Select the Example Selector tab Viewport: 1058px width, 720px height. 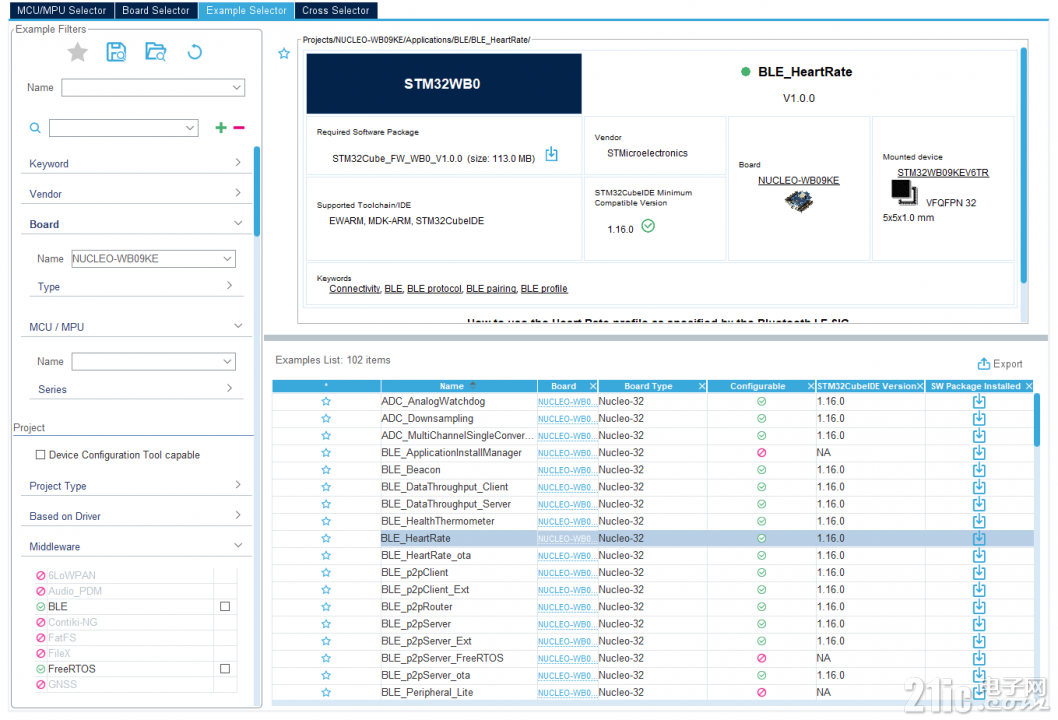tap(246, 11)
